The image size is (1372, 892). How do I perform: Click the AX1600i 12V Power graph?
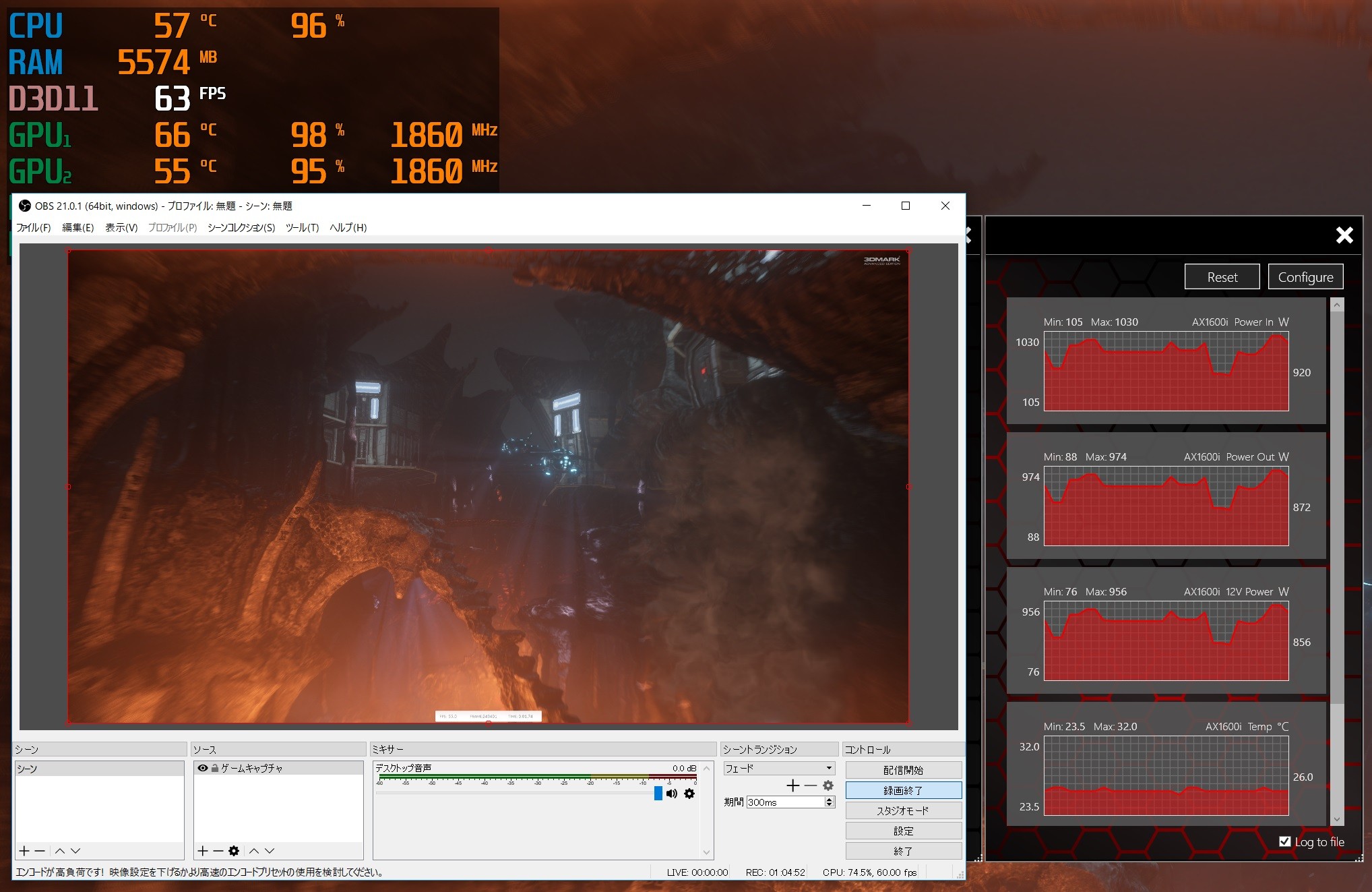pos(1166,641)
